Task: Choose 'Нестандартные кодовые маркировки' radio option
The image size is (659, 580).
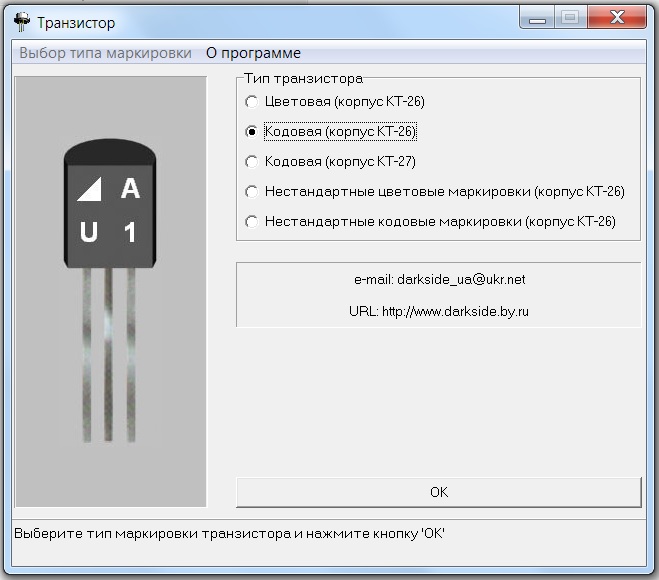Action: pos(251,222)
